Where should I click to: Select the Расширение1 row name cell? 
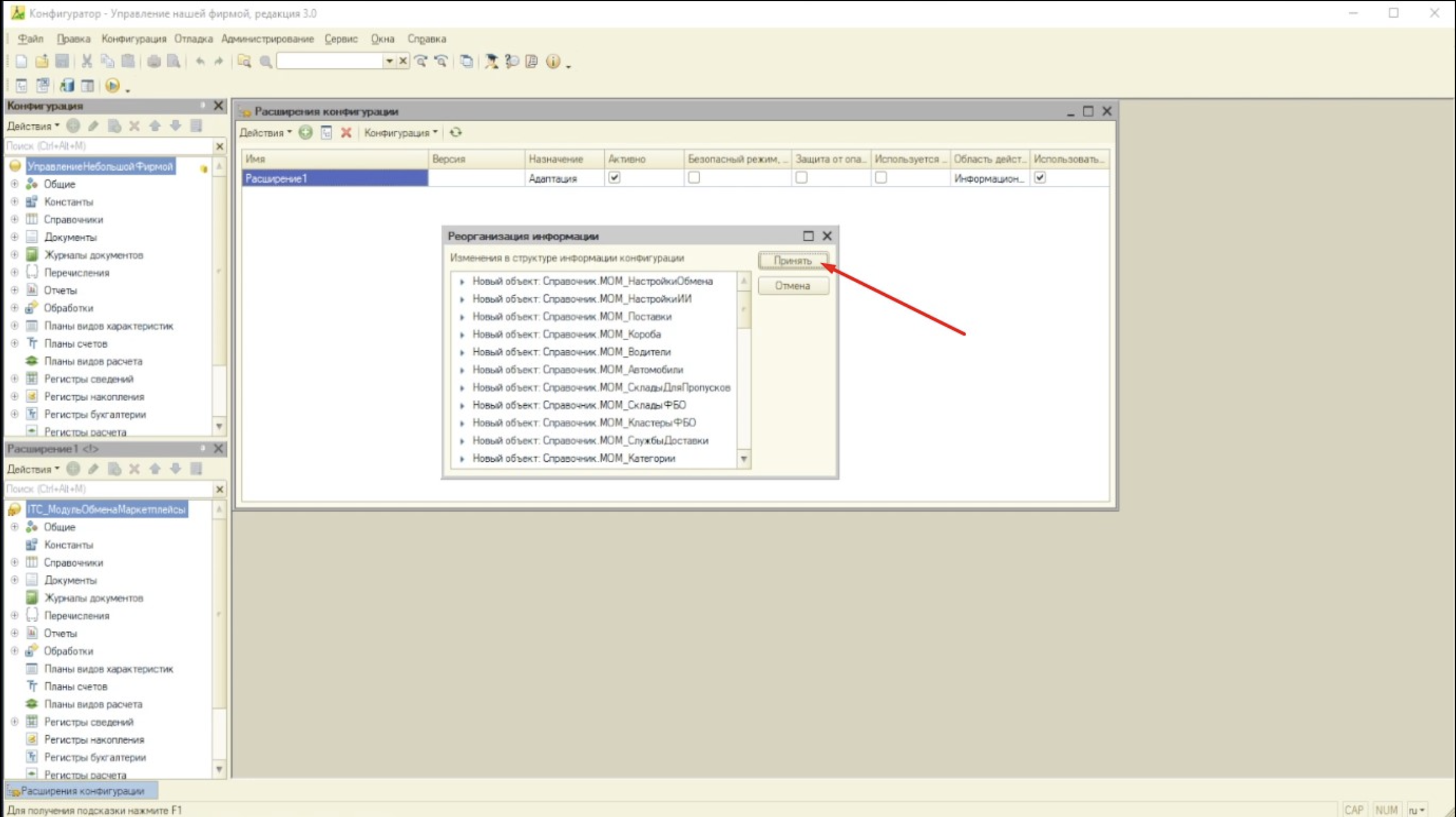click(335, 178)
